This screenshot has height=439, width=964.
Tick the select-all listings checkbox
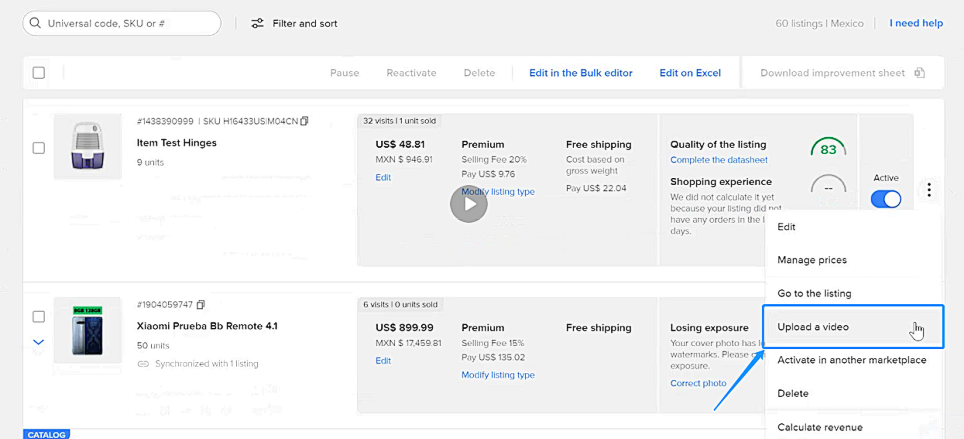click(x=39, y=73)
